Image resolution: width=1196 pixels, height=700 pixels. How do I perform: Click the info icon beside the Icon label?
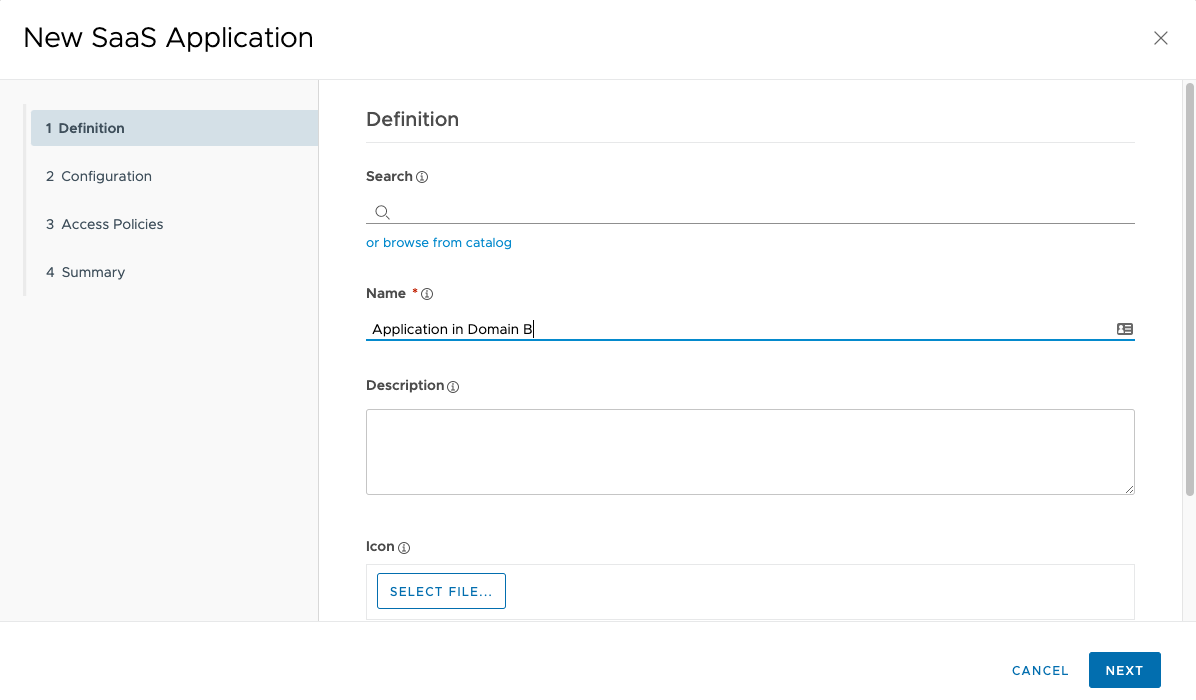404,548
